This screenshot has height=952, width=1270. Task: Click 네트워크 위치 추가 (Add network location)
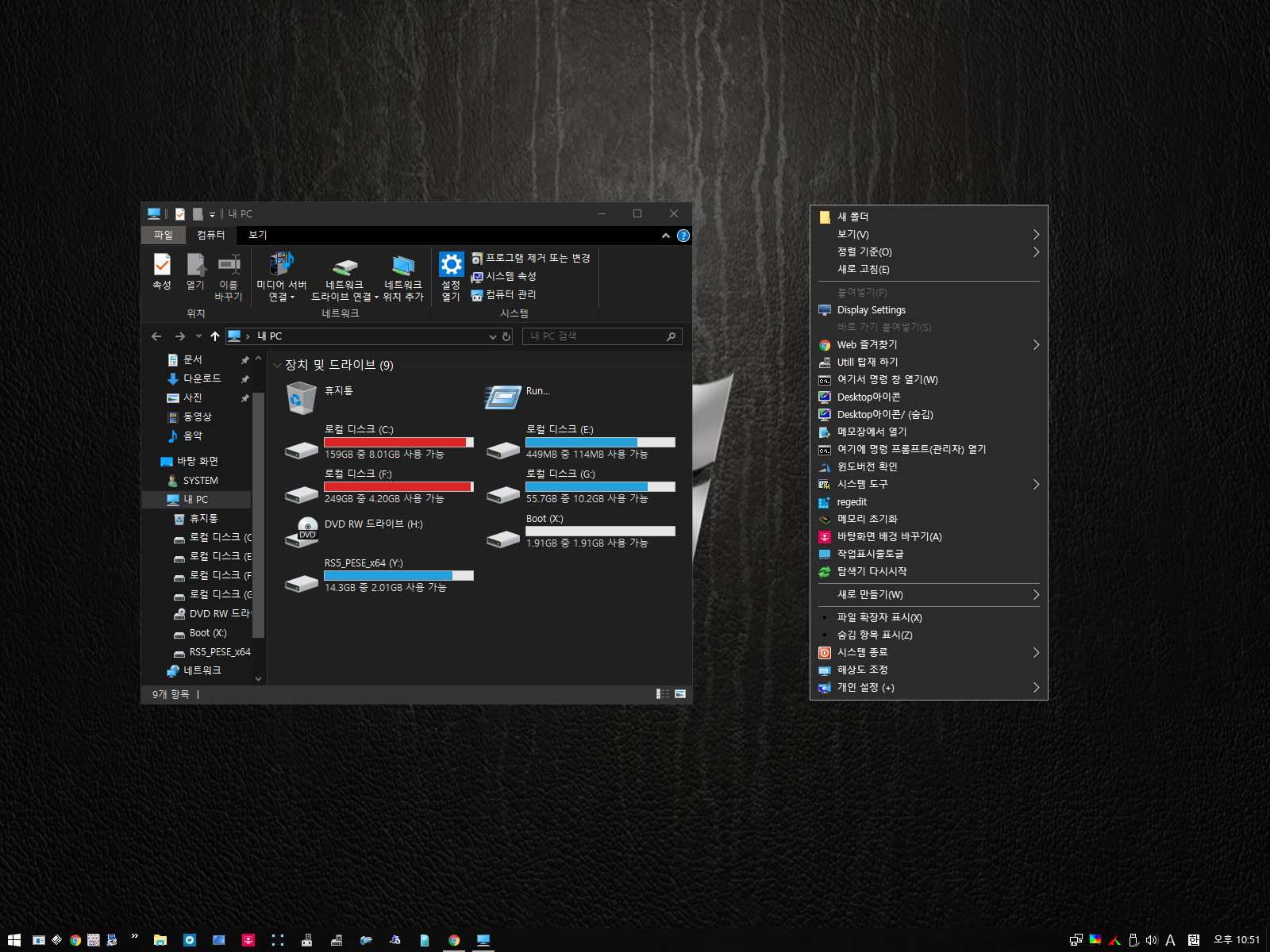pos(403,278)
